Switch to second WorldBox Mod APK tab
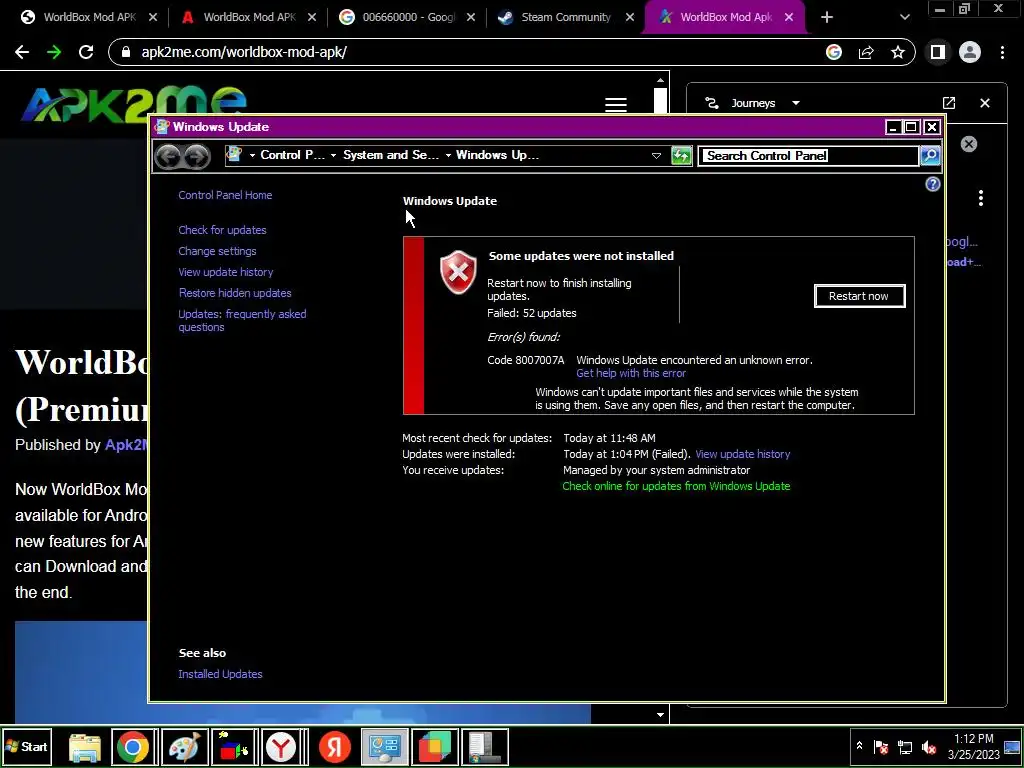This screenshot has height=768, width=1024. [249, 17]
